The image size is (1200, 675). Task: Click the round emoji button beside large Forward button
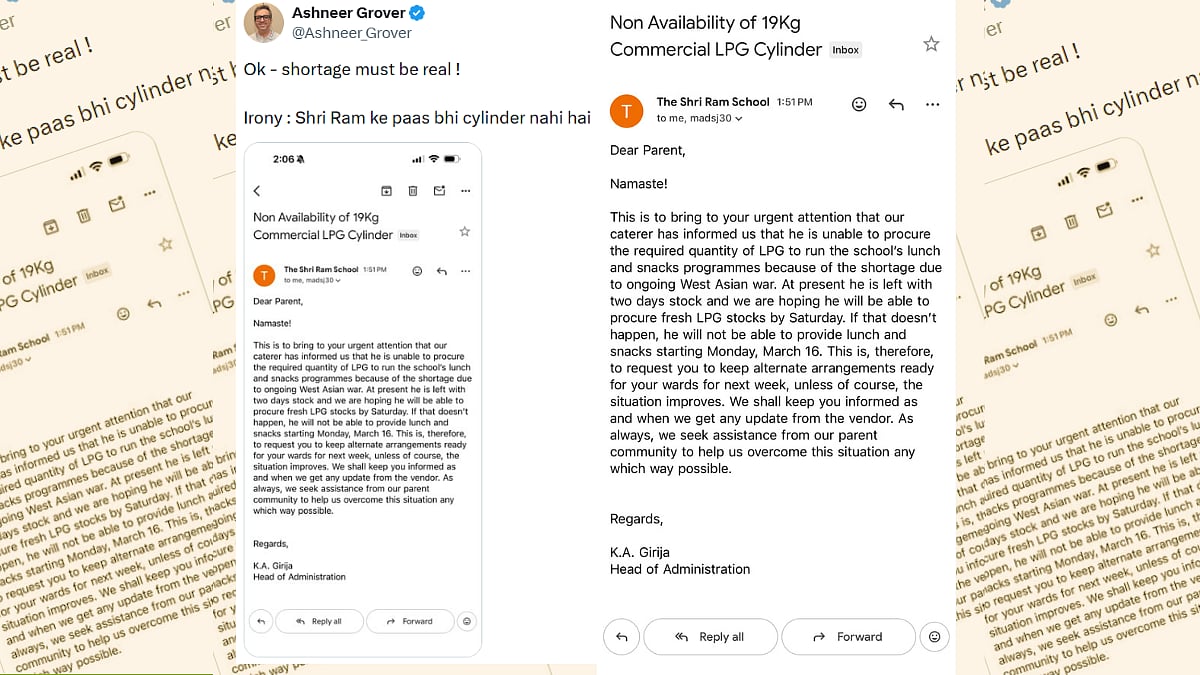935,637
